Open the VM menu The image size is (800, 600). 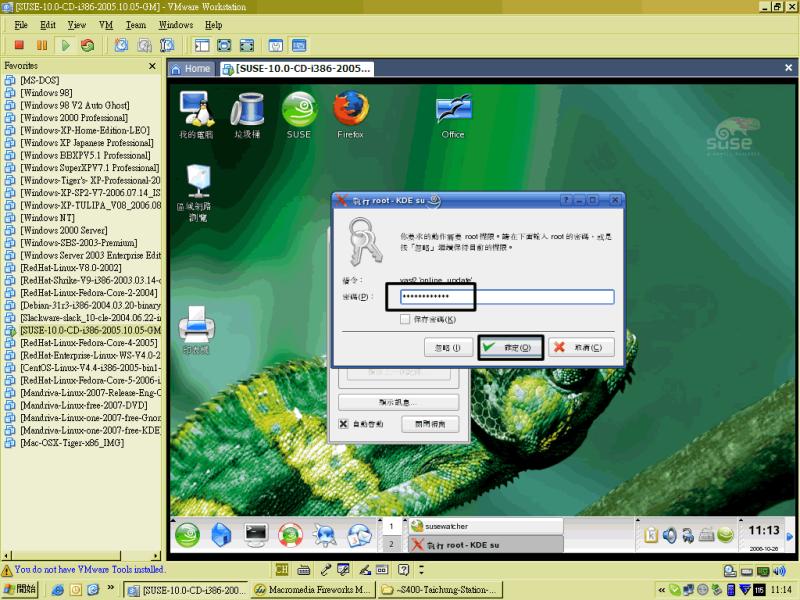106,25
